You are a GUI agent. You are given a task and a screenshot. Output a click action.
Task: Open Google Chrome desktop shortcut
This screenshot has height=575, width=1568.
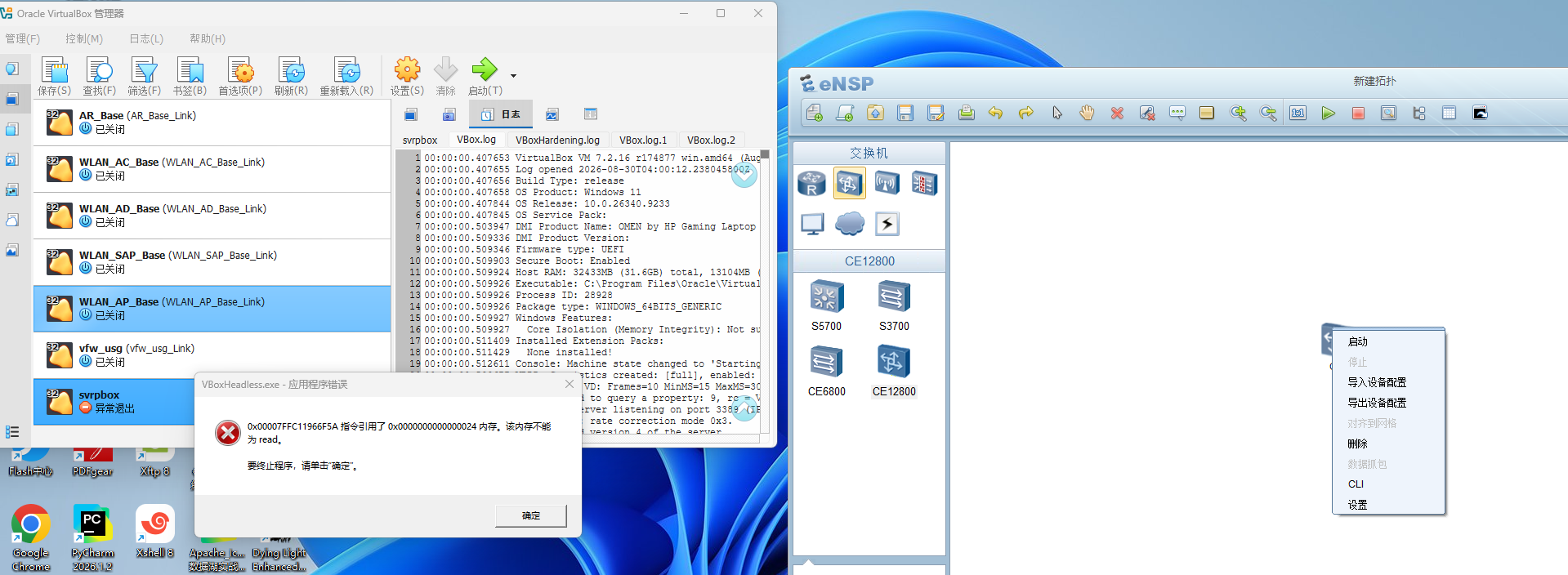(x=31, y=537)
